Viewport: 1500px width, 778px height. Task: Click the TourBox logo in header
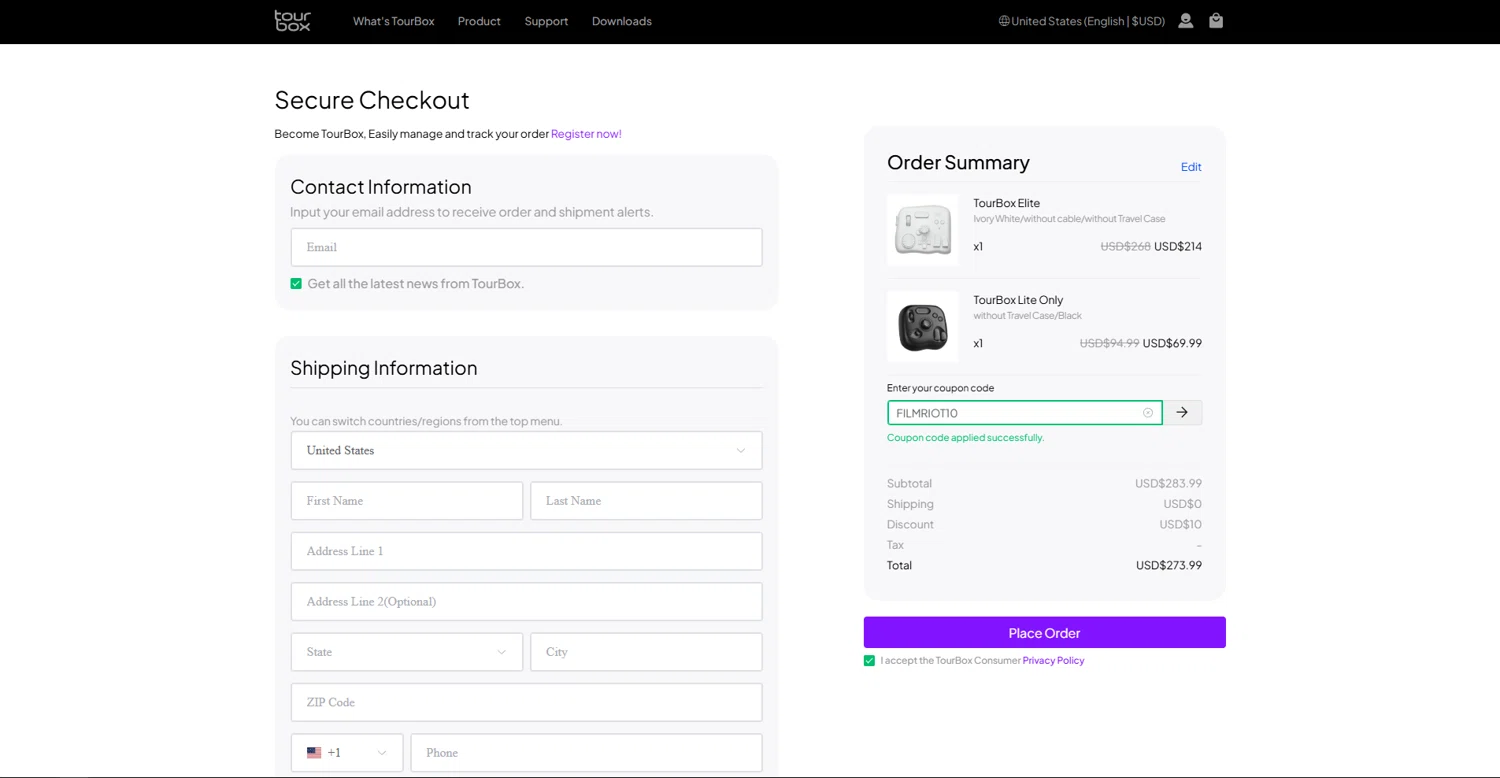click(x=293, y=21)
